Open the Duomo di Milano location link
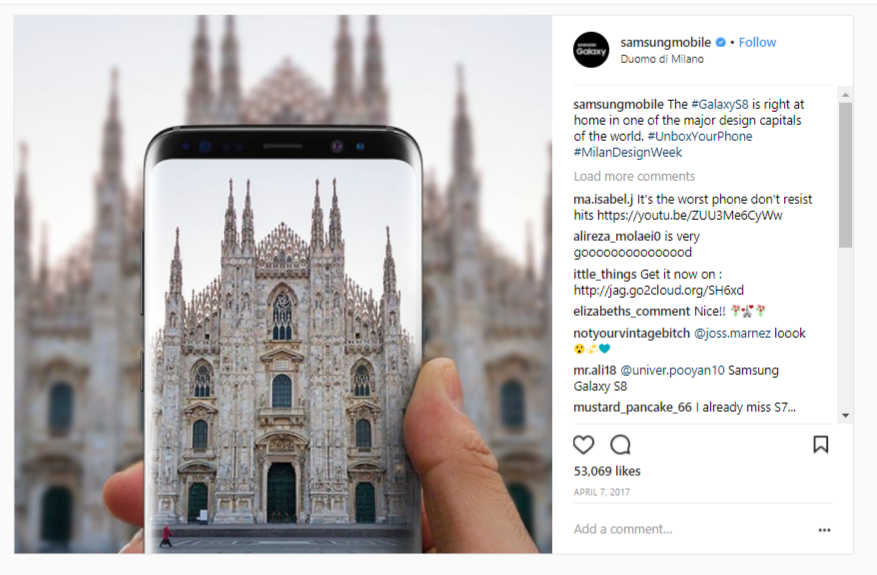877x575 pixels. [662, 59]
